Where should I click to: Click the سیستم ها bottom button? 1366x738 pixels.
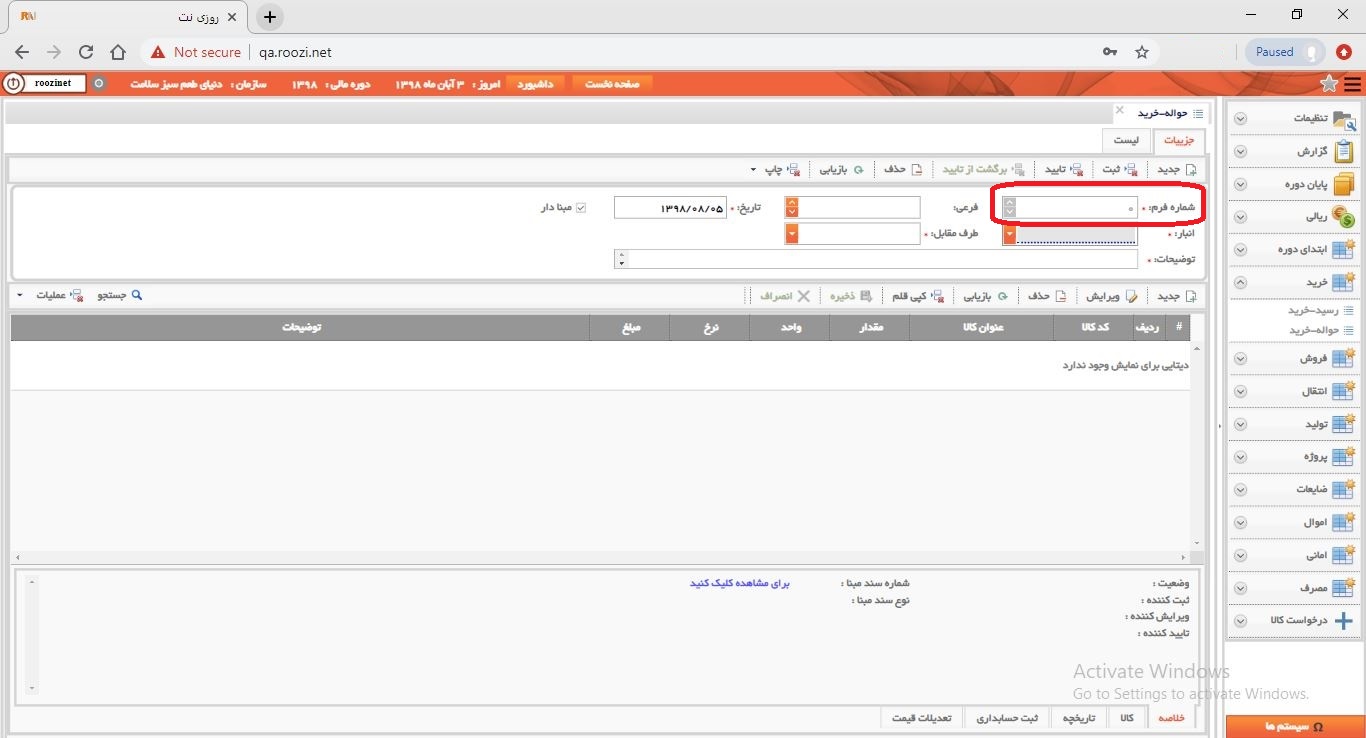[x=1294, y=727]
